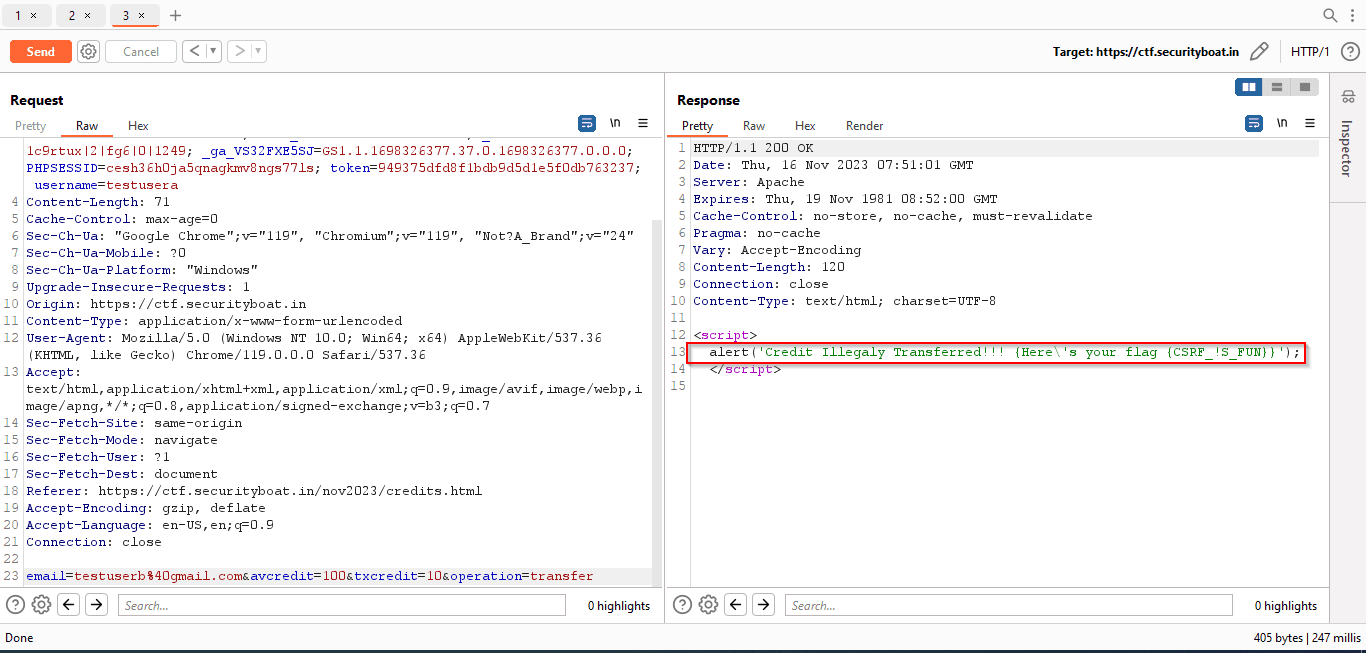Screen dimensions: 1366x653
Task: Open Response search help icon
Action: point(682,604)
